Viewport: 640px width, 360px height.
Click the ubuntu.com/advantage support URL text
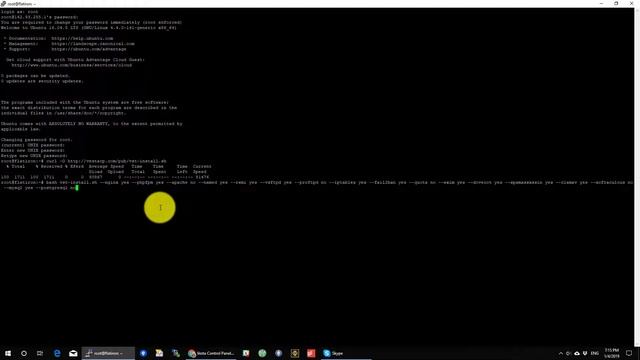[89, 49]
